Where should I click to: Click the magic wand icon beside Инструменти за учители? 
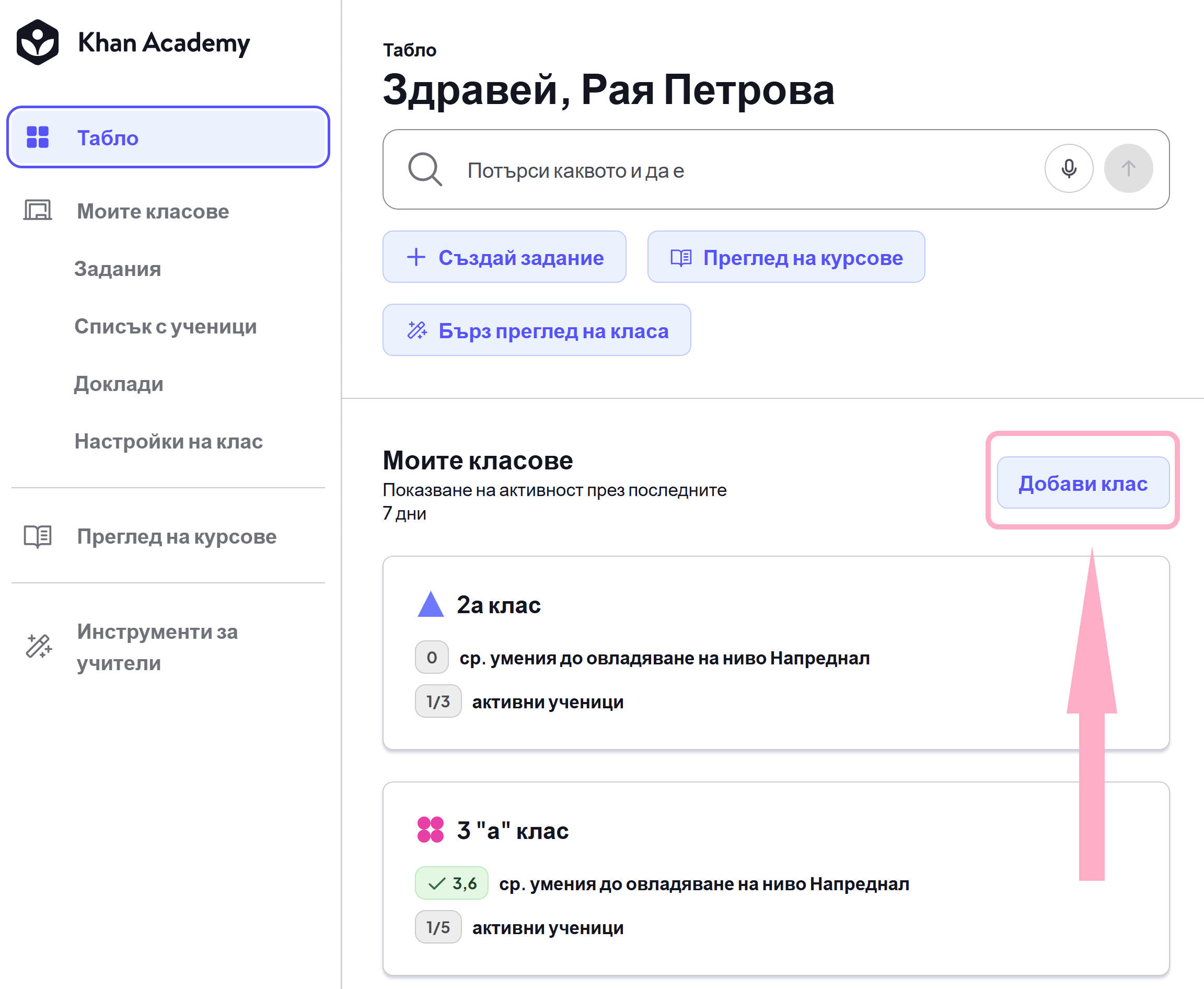(39, 647)
